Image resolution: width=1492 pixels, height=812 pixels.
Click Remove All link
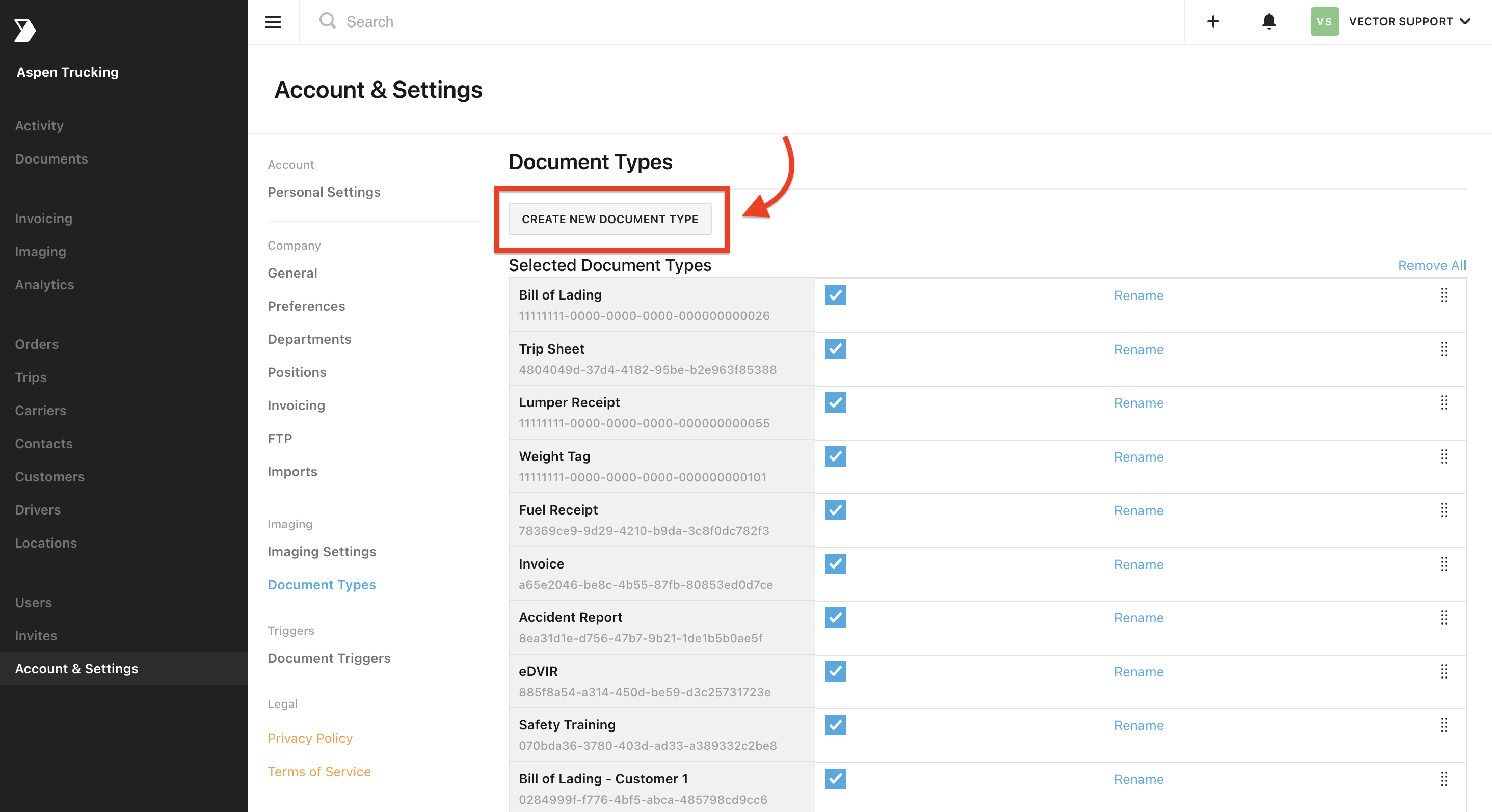click(1432, 265)
